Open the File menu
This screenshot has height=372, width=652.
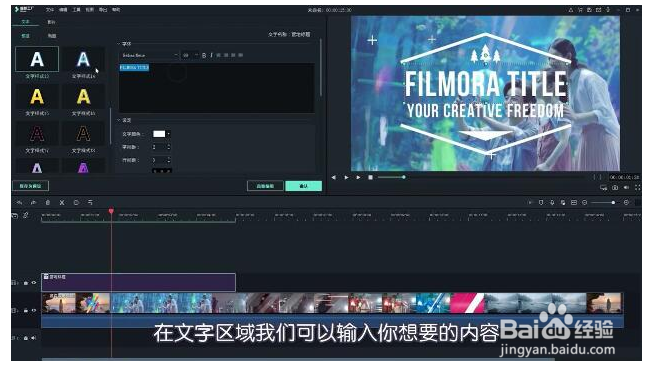coord(49,10)
